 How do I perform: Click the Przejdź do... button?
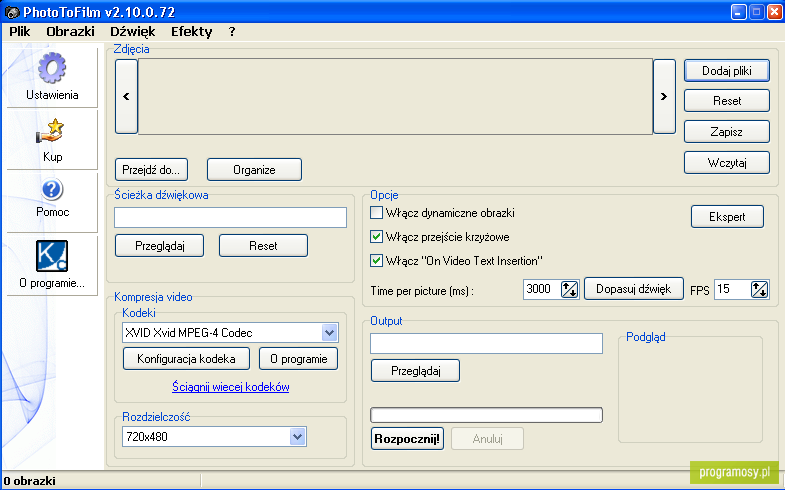pyautogui.click(x=151, y=170)
